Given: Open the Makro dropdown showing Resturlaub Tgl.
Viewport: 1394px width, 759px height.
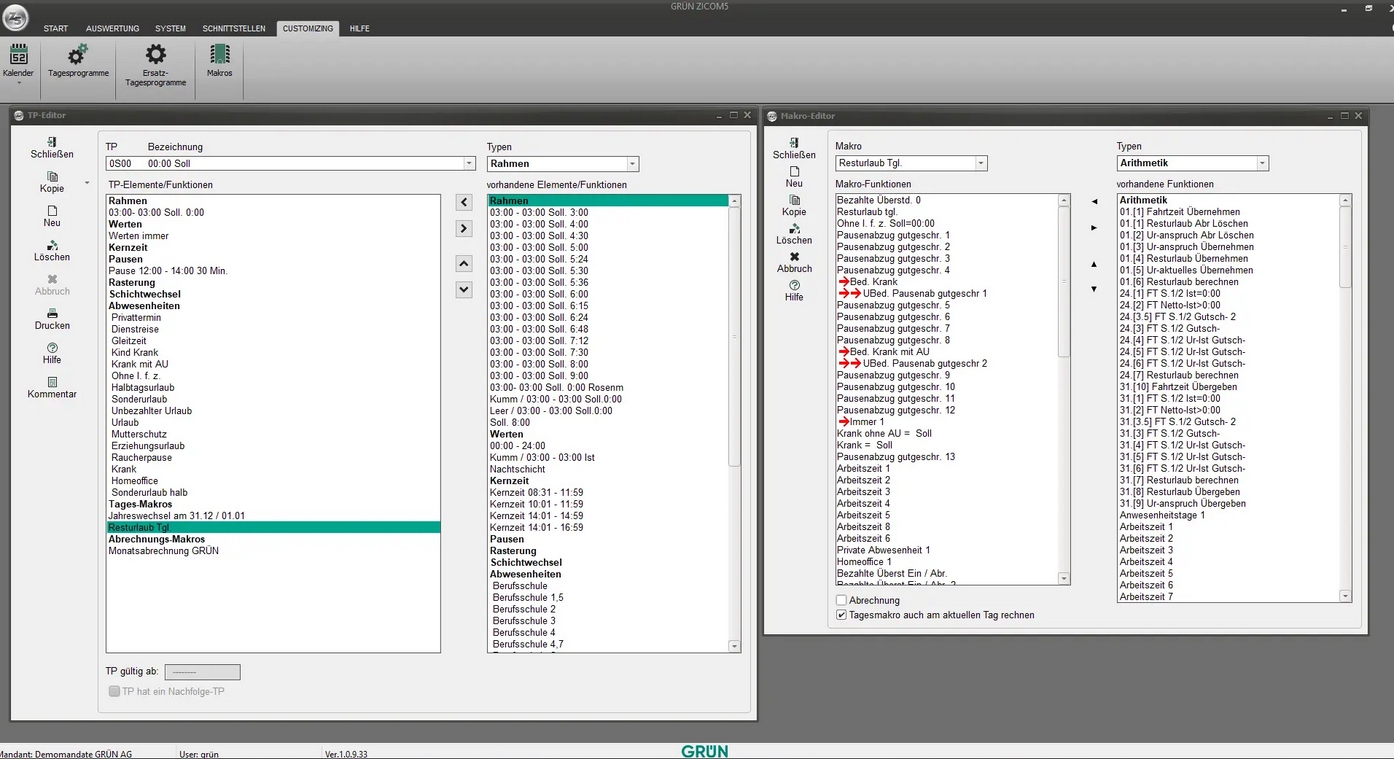Looking at the screenshot, I should [980, 163].
